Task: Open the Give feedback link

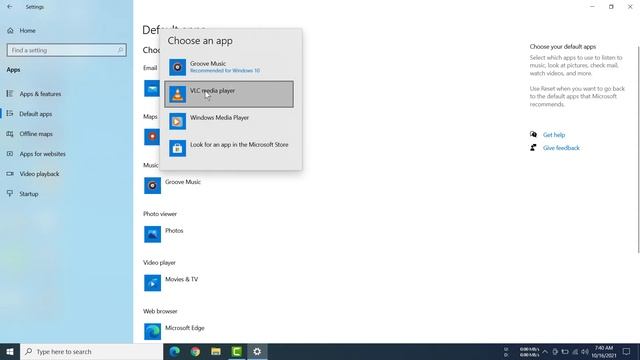Action: pyautogui.click(x=561, y=148)
